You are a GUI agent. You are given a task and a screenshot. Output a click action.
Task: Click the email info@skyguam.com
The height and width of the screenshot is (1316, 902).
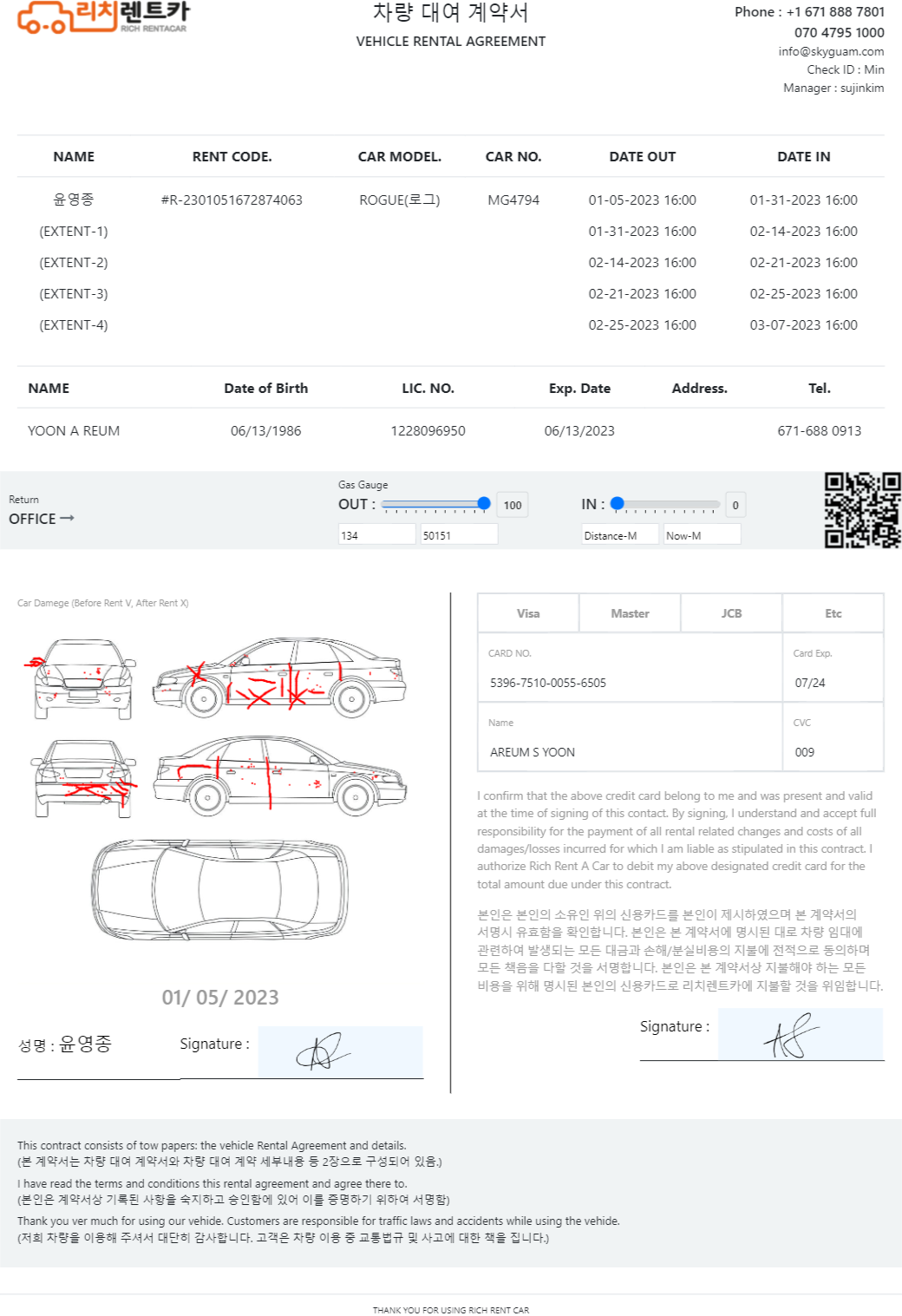point(831,51)
